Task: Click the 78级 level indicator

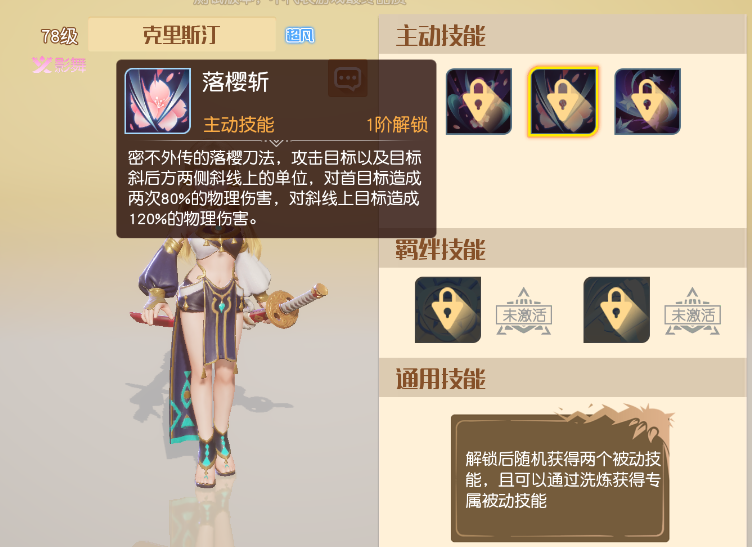Action: pyautogui.click(x=59, y=36)
